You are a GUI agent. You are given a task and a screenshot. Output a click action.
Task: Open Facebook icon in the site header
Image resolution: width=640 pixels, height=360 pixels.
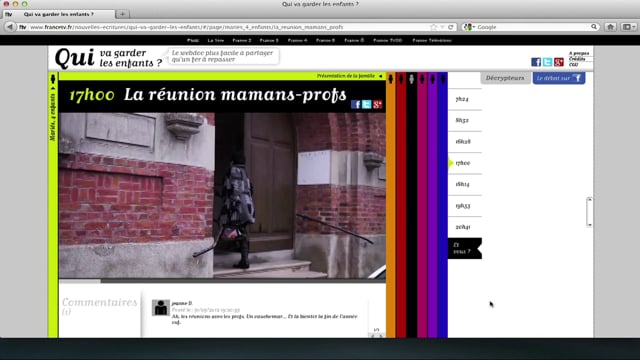pos(536,62)
